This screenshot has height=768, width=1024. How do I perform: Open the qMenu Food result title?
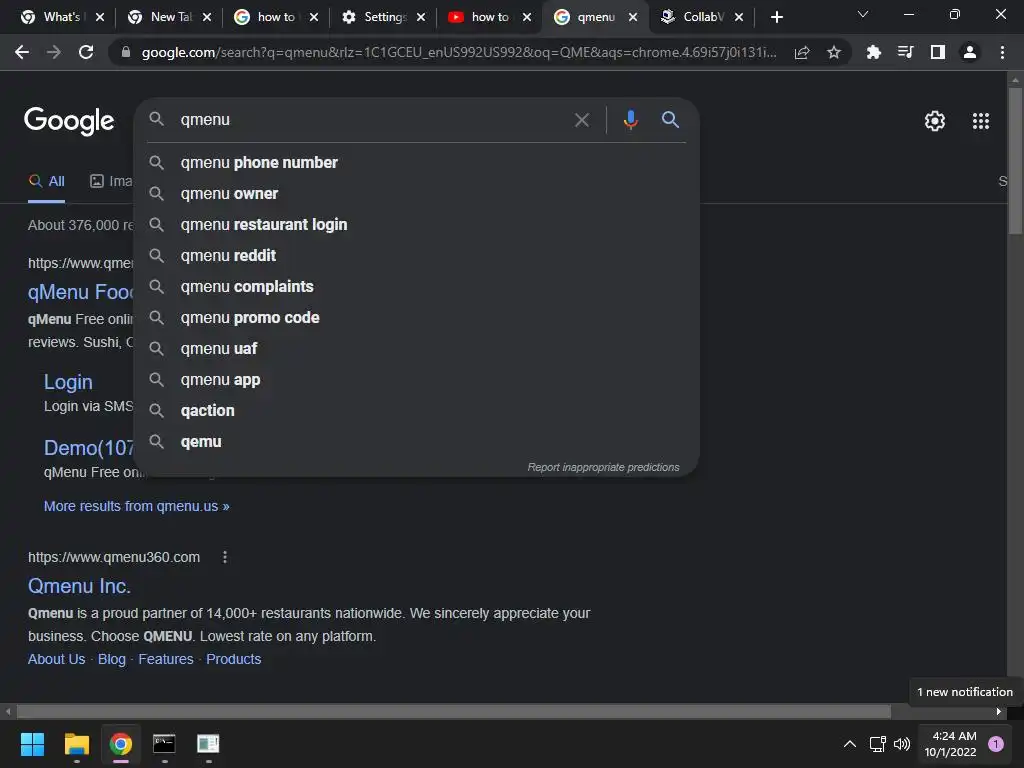tap(80, 292)
